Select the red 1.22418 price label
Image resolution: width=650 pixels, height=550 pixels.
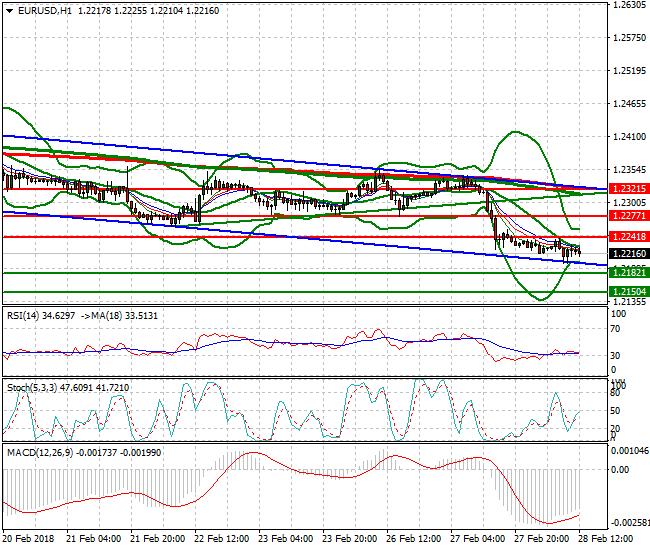[x=629, y=237]
